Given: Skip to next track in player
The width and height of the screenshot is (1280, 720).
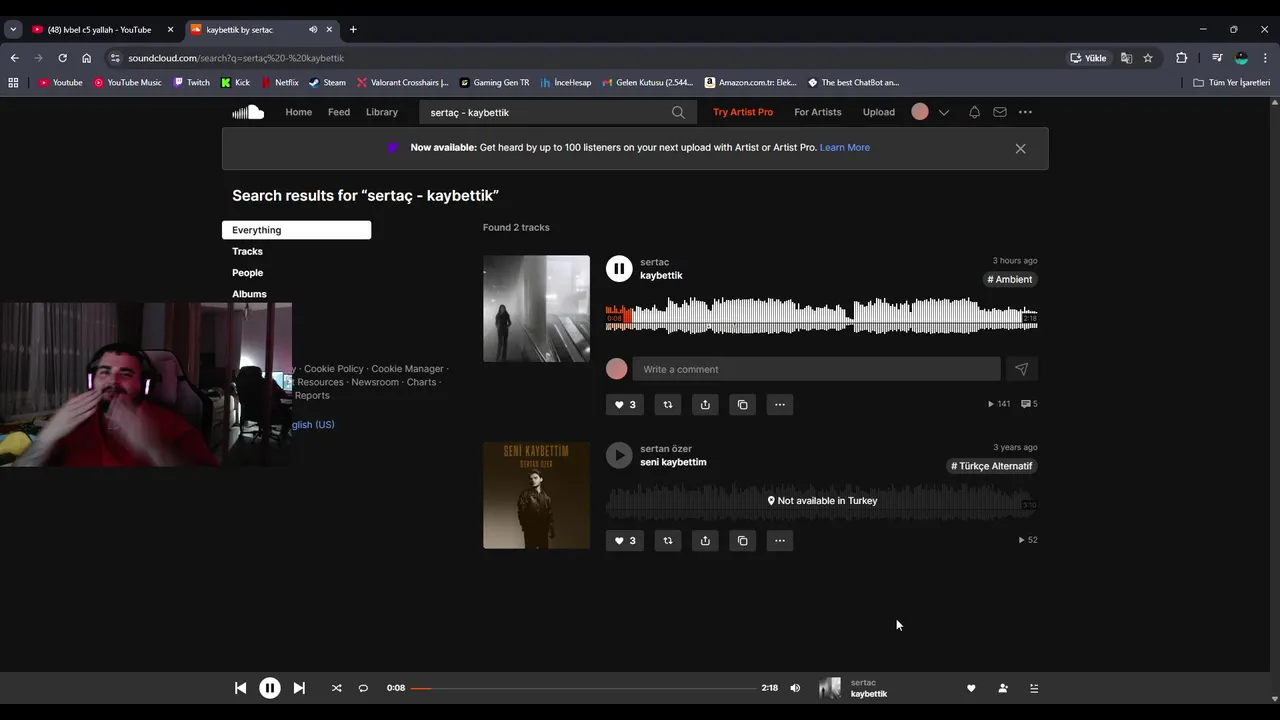Looking at the screenshot, I should coord(299,688).
